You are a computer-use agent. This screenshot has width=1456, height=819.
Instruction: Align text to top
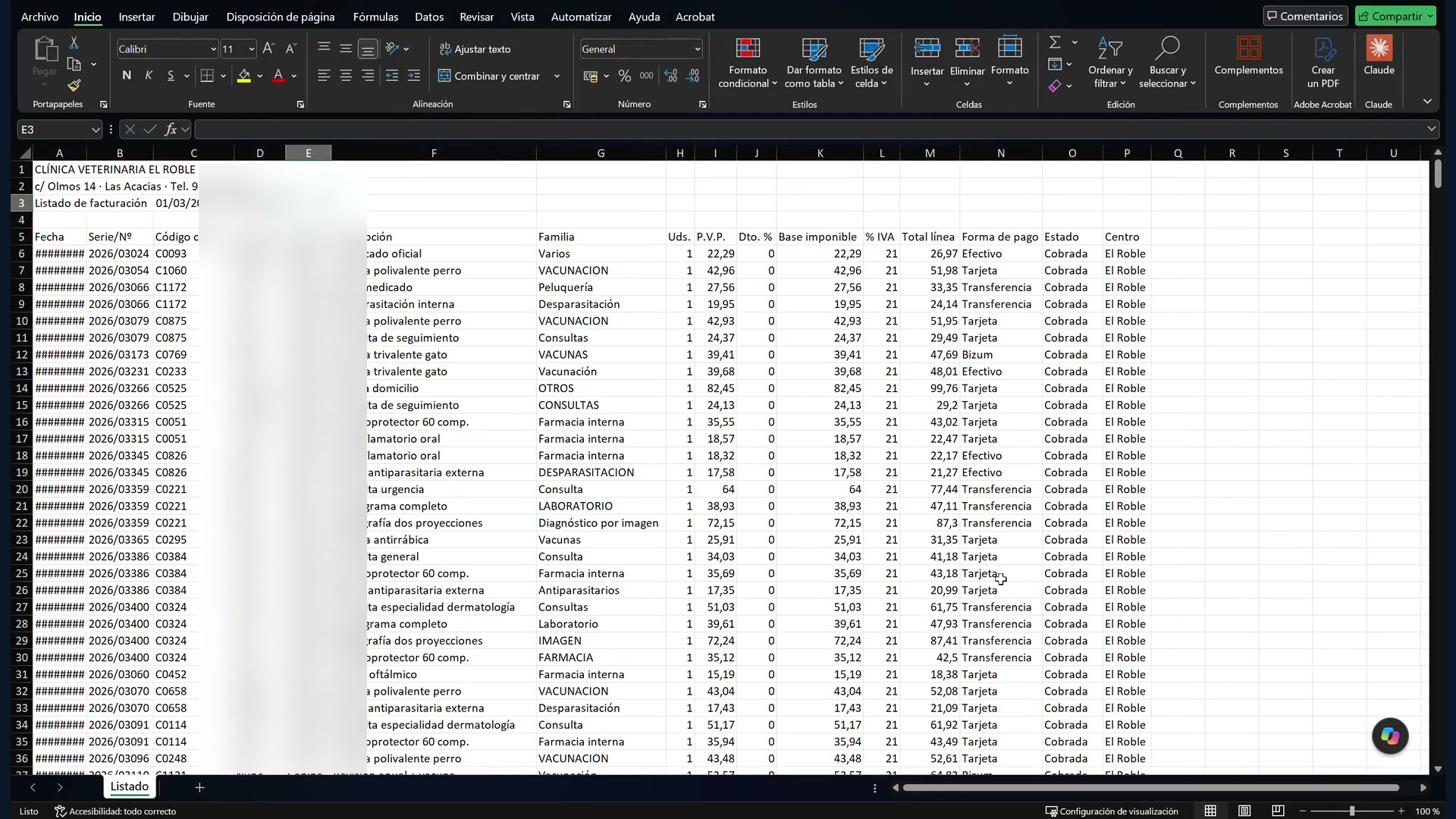click(324, 49)
